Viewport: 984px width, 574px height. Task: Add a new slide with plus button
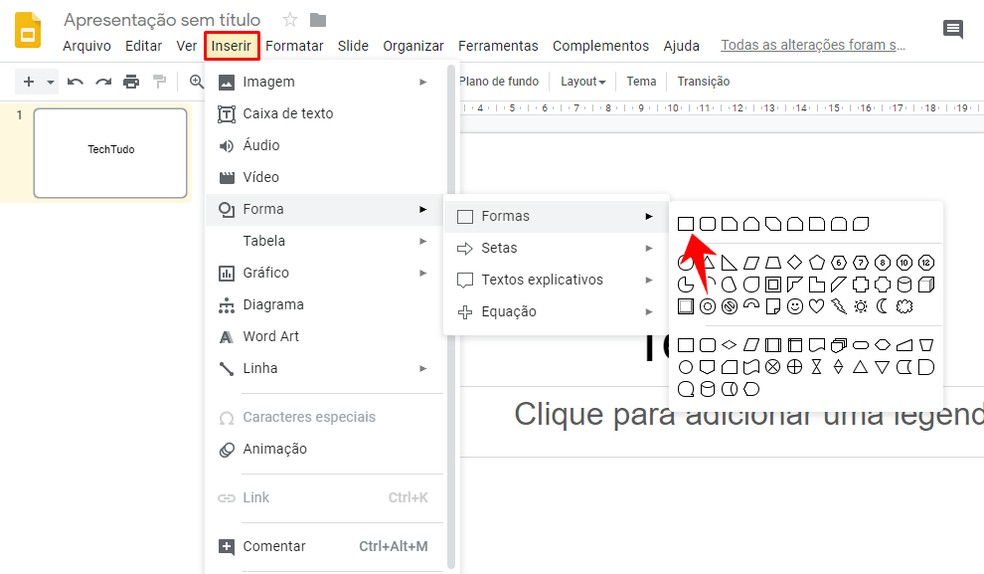click(x=28, y=82)
